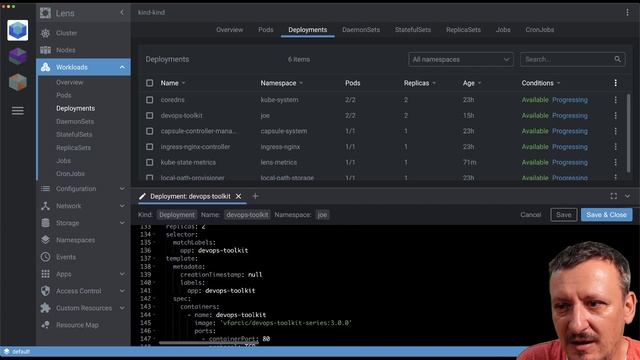Viewport: 640px width, 360px height.
Task: Open the hamburger menu in the cluster bar
Action: pos(18,111)
